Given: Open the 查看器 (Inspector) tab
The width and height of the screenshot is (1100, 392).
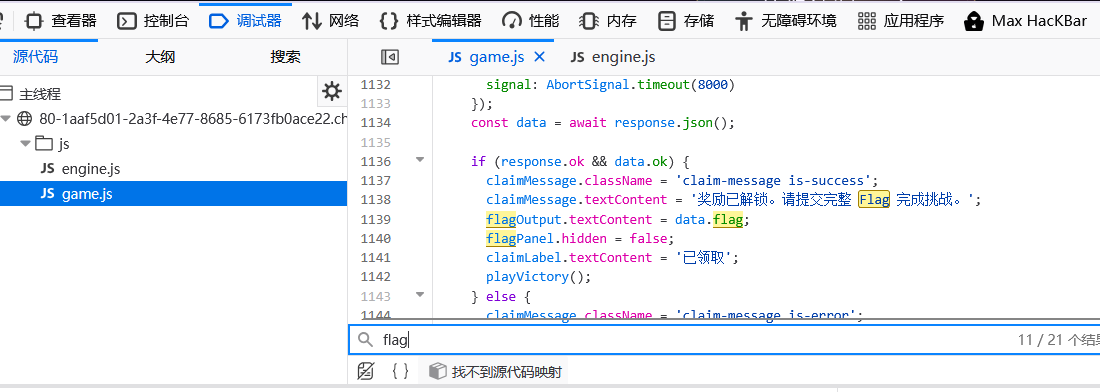Looking at the screenshot, I should click(60, 20).
